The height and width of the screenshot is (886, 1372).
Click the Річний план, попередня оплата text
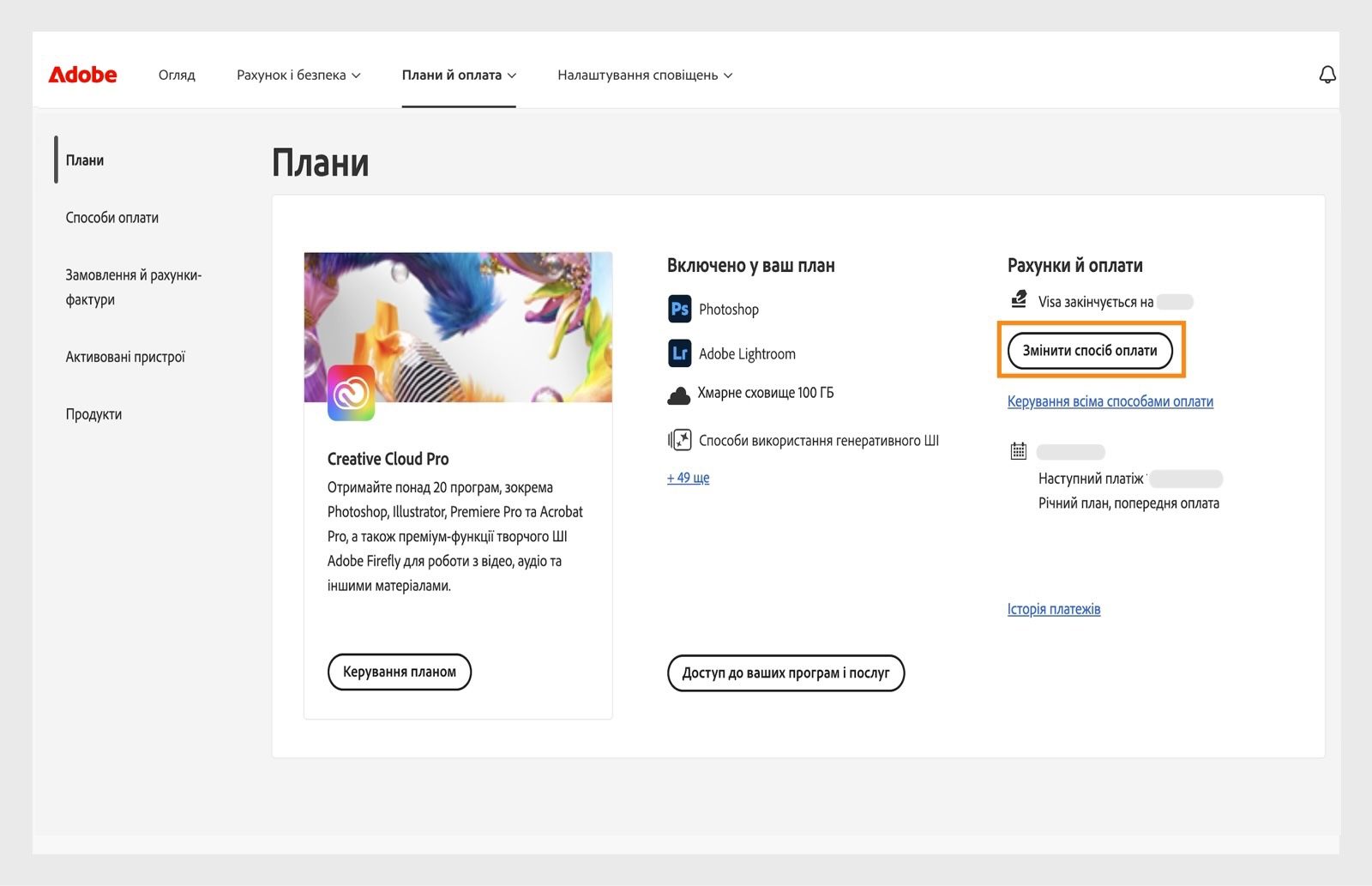point(1128,503)
